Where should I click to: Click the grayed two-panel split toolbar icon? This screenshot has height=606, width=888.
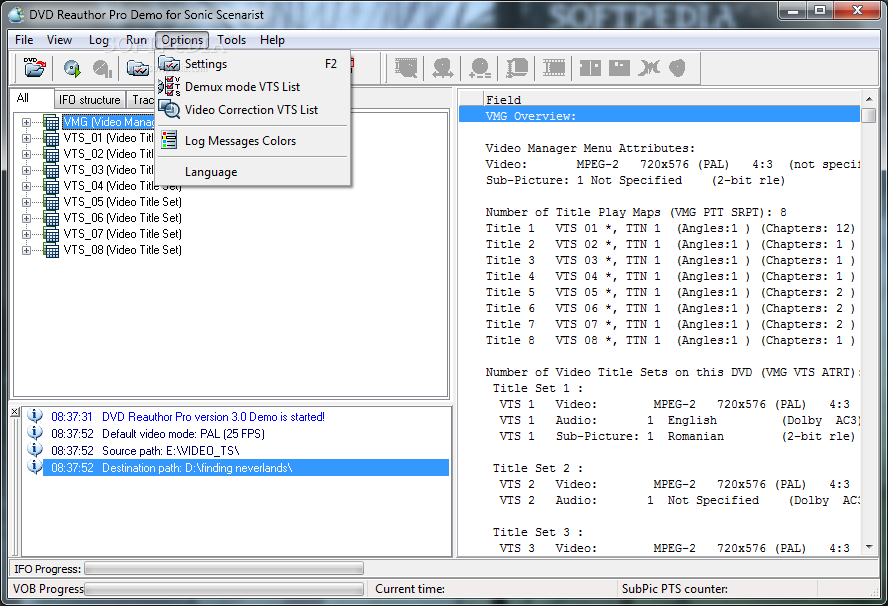point(590,68)
